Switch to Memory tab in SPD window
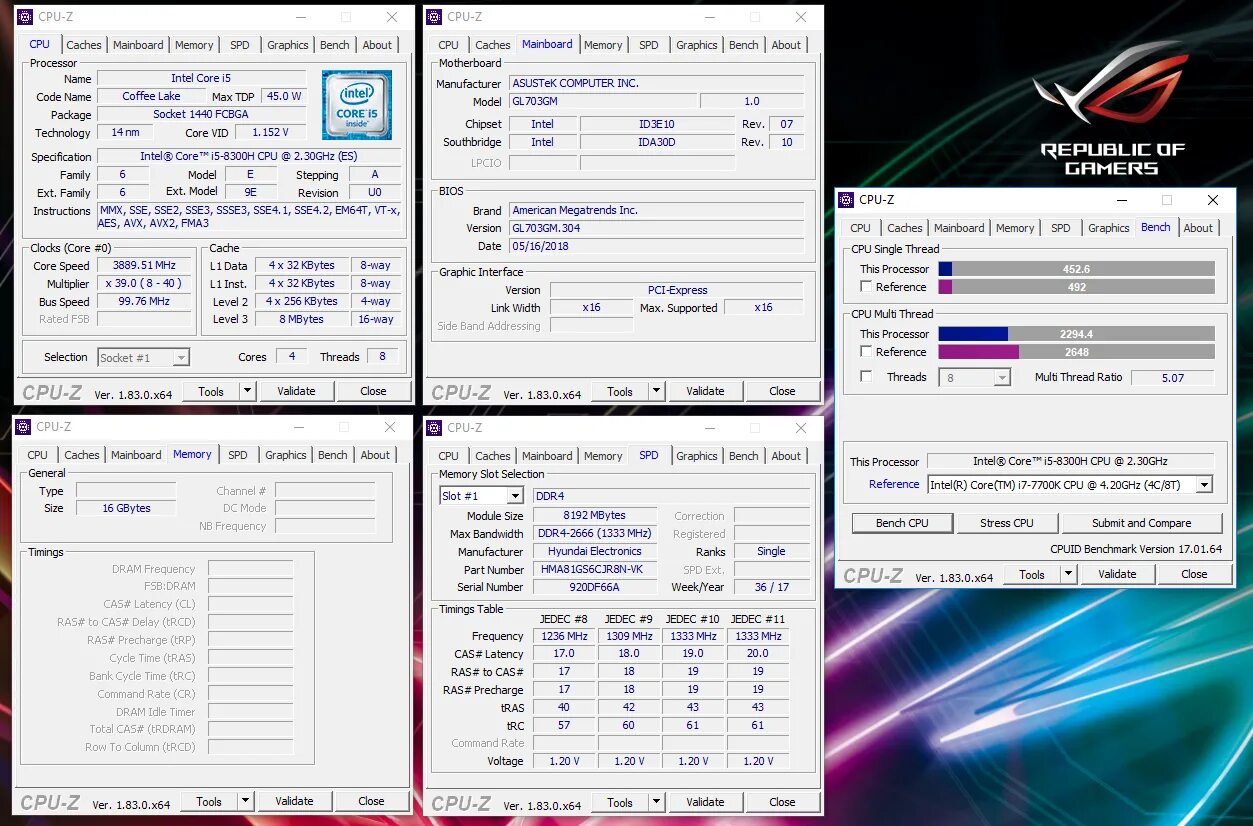The image size is (1253, 826). 603,456
